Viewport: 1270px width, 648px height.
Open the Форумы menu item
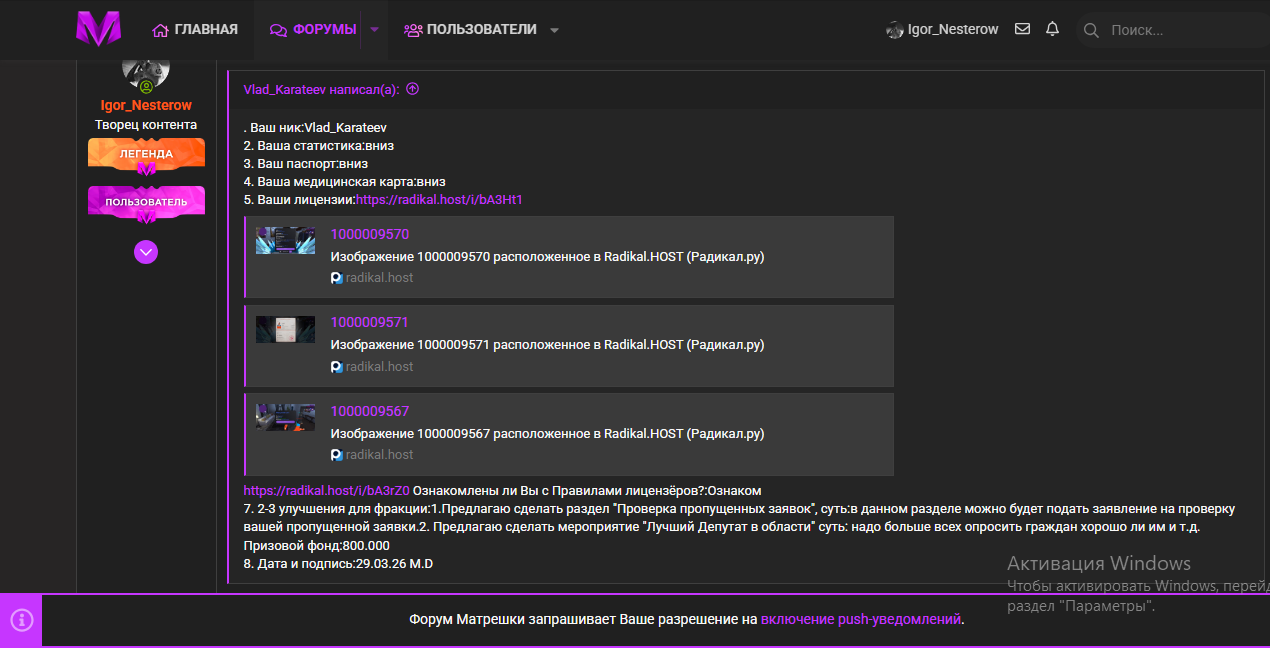pos(313,30)
